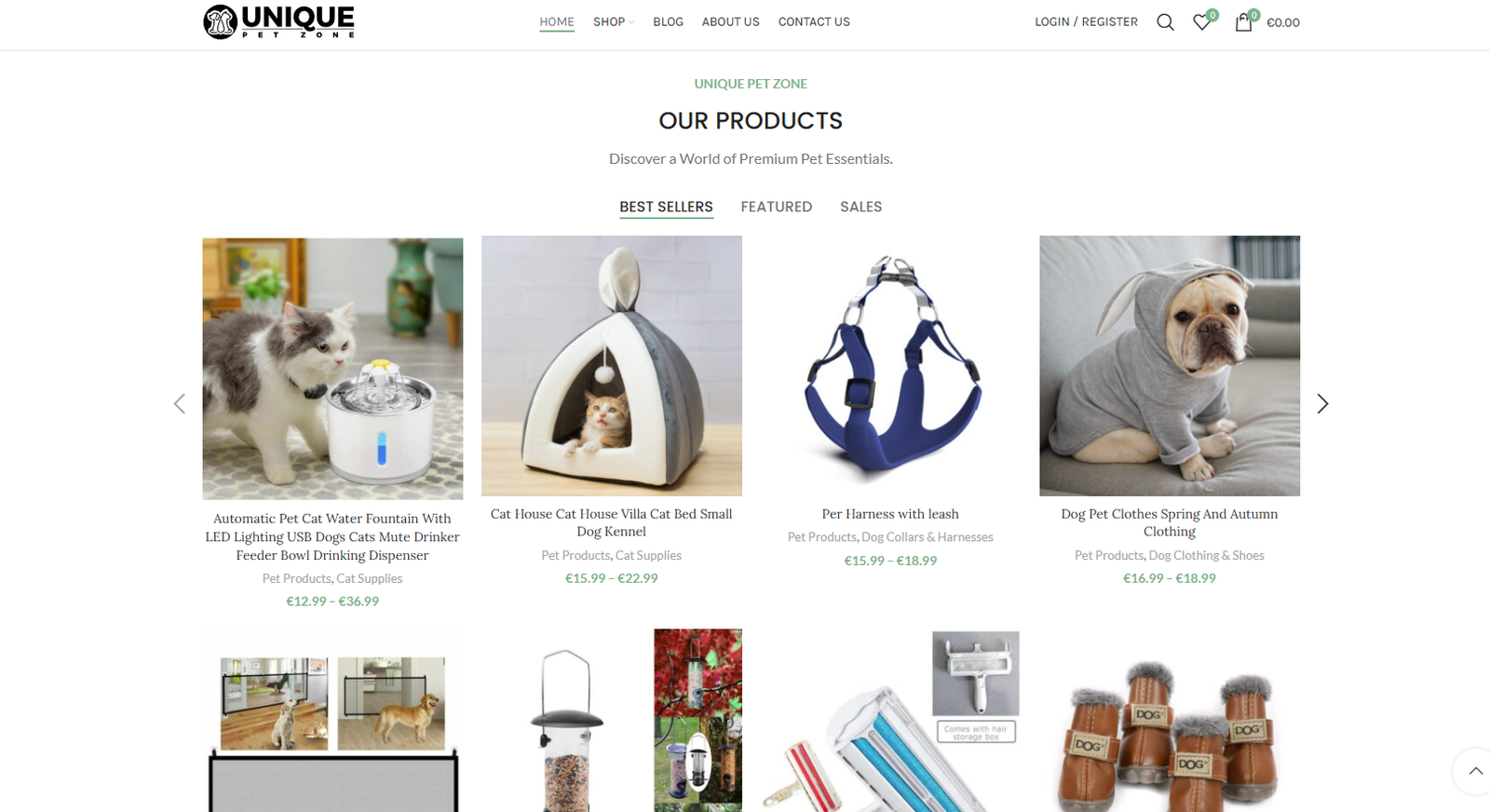
Task: Open Dog Collars & Harnesses category link
Action: [928, 537]
